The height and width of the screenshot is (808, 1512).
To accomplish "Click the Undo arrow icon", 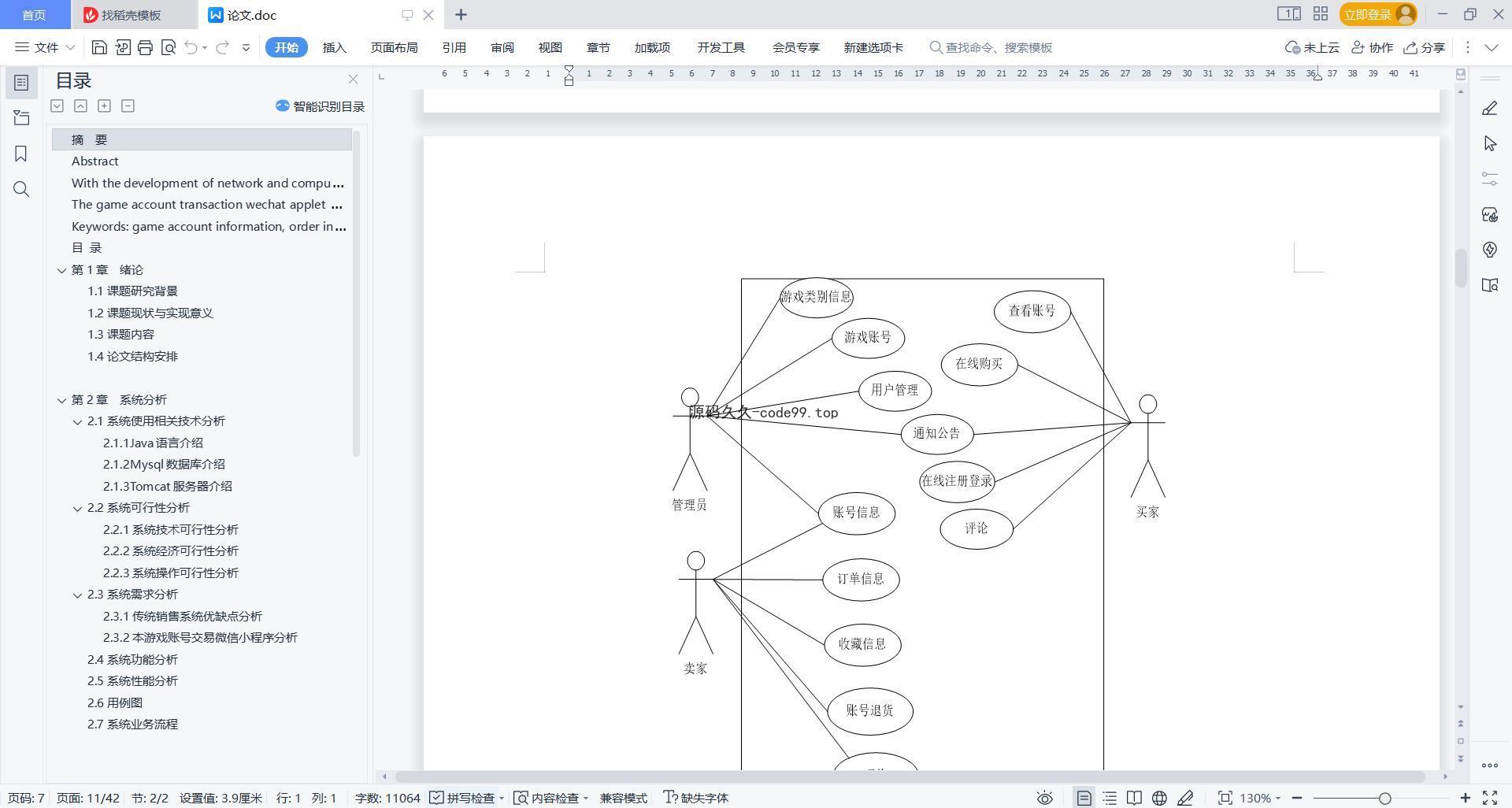I will (191, 47).
